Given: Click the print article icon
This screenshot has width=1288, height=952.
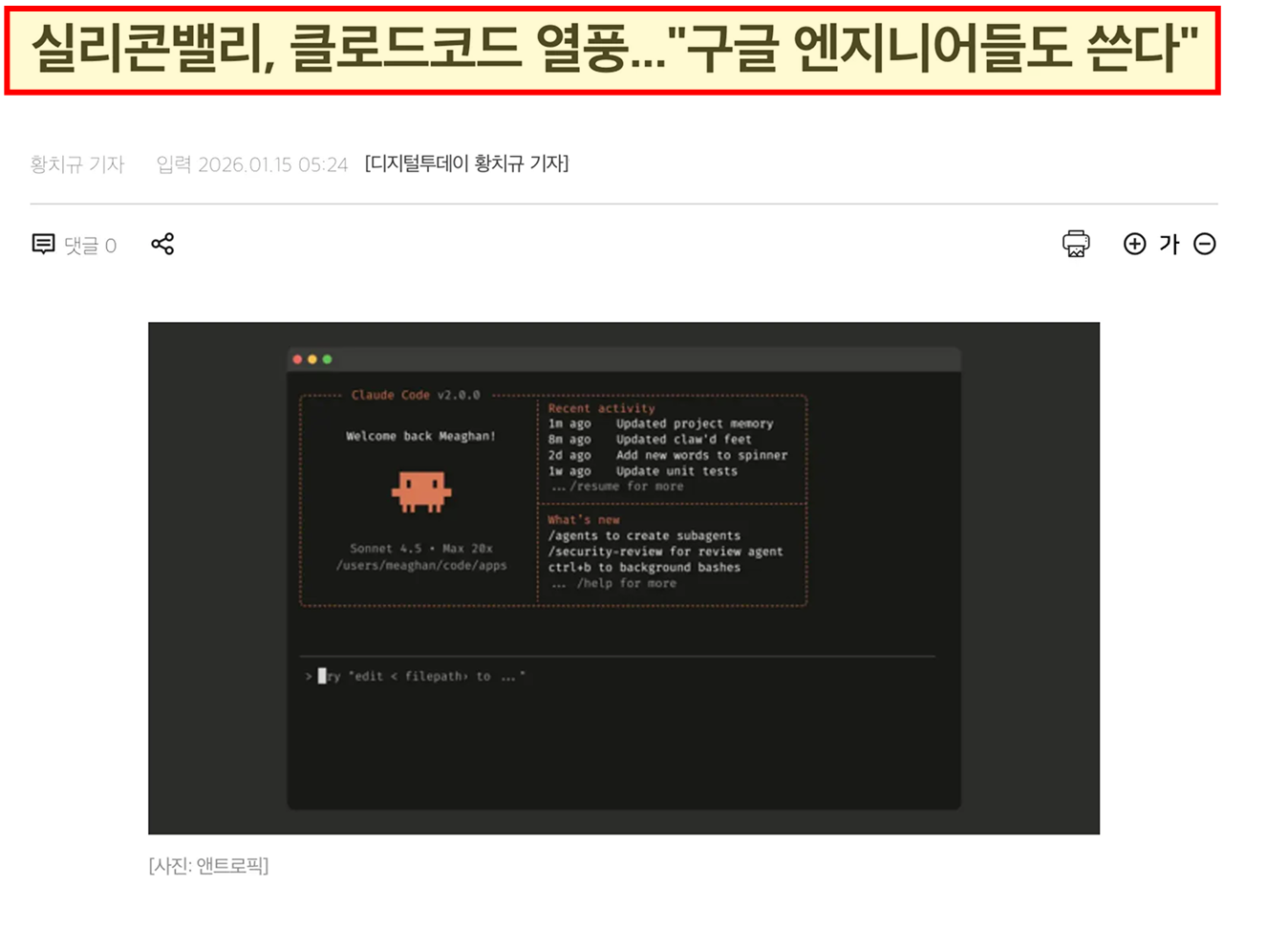Looking at the screenshot, I should coord(1076,244).
